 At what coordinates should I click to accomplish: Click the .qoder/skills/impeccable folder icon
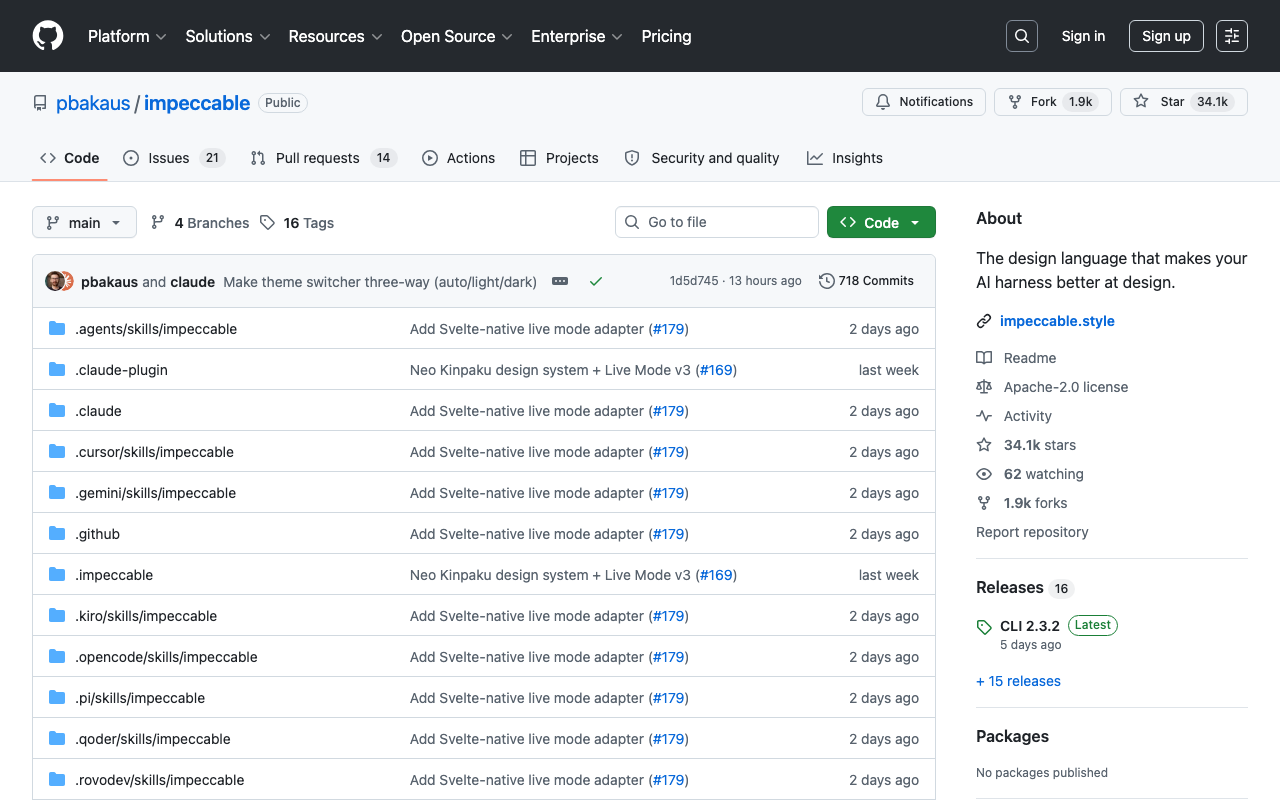[x=57, y=739]
